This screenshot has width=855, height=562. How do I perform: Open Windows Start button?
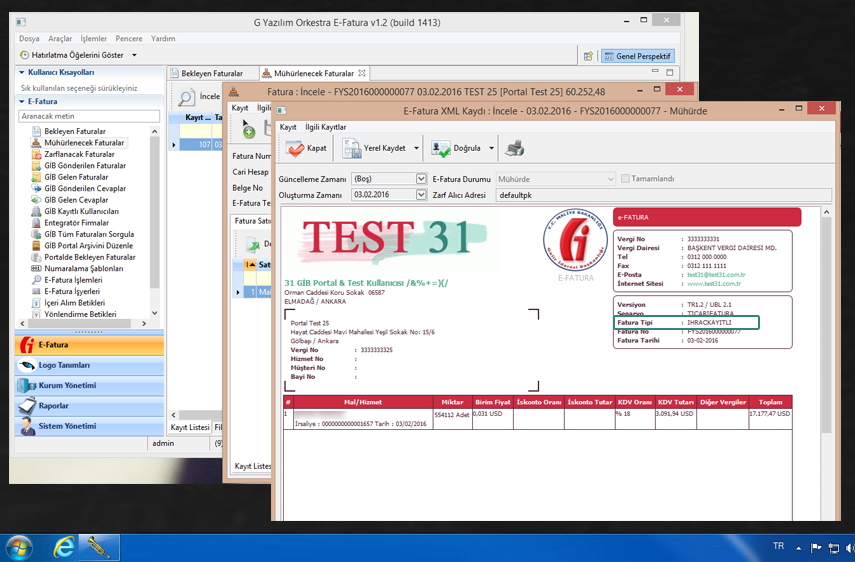(x=18, y=548)
